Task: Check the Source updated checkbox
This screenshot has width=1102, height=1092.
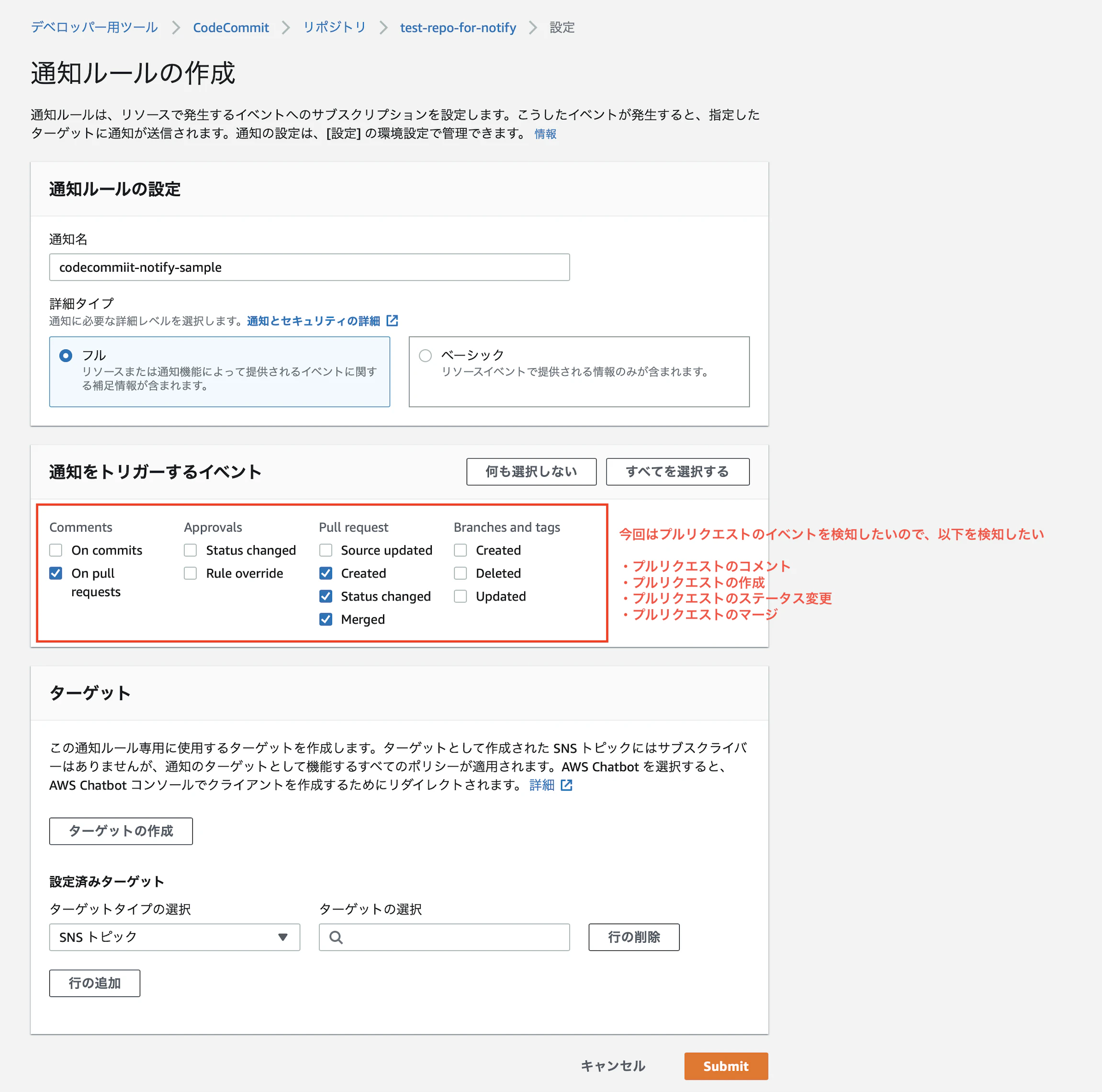Action: (326, 550)
